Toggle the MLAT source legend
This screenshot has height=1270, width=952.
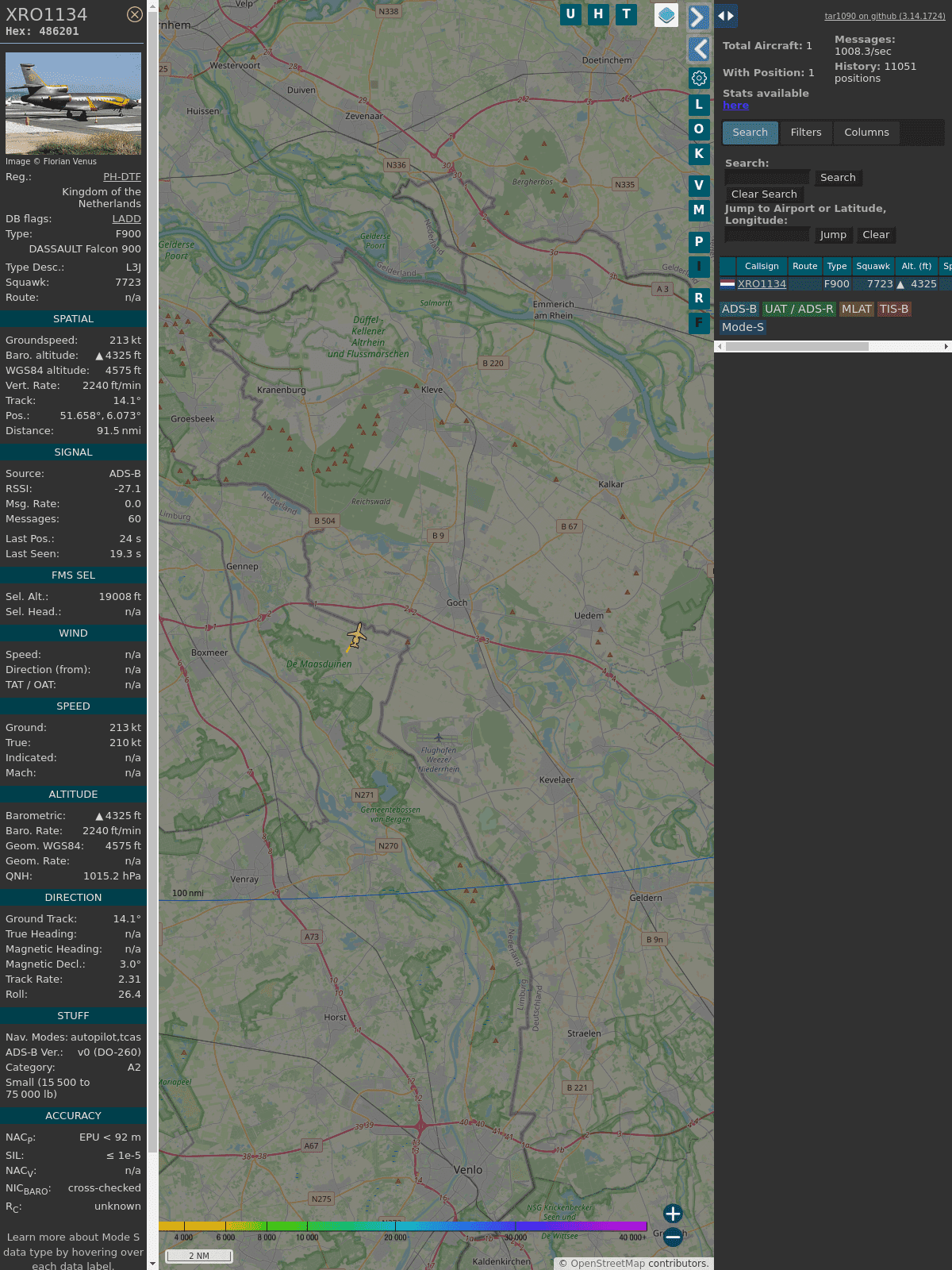(857, 310)
